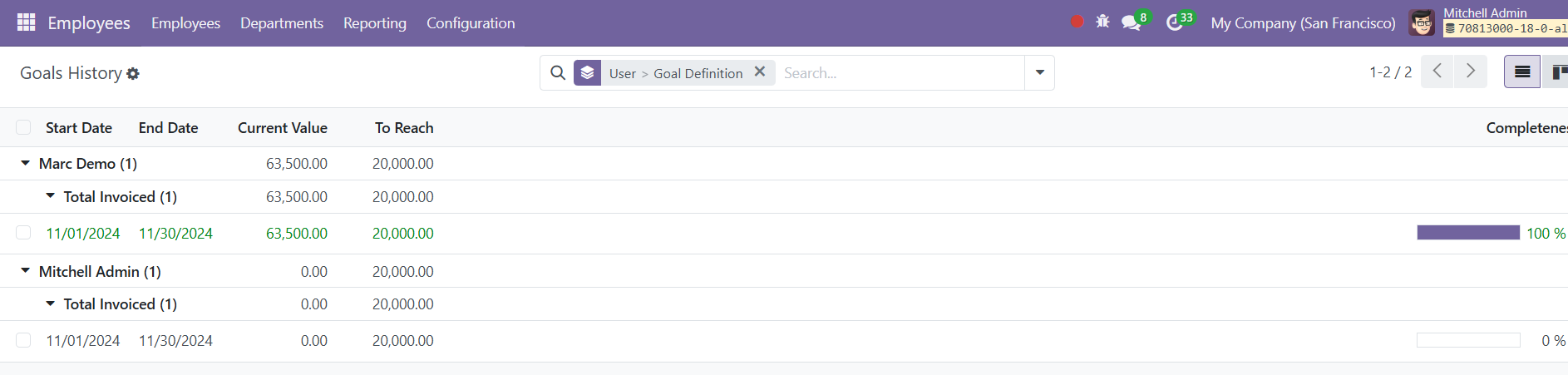1568x375 pixels.
Task: Click the group-by layers facet icon
Action: tap(587, 73)
